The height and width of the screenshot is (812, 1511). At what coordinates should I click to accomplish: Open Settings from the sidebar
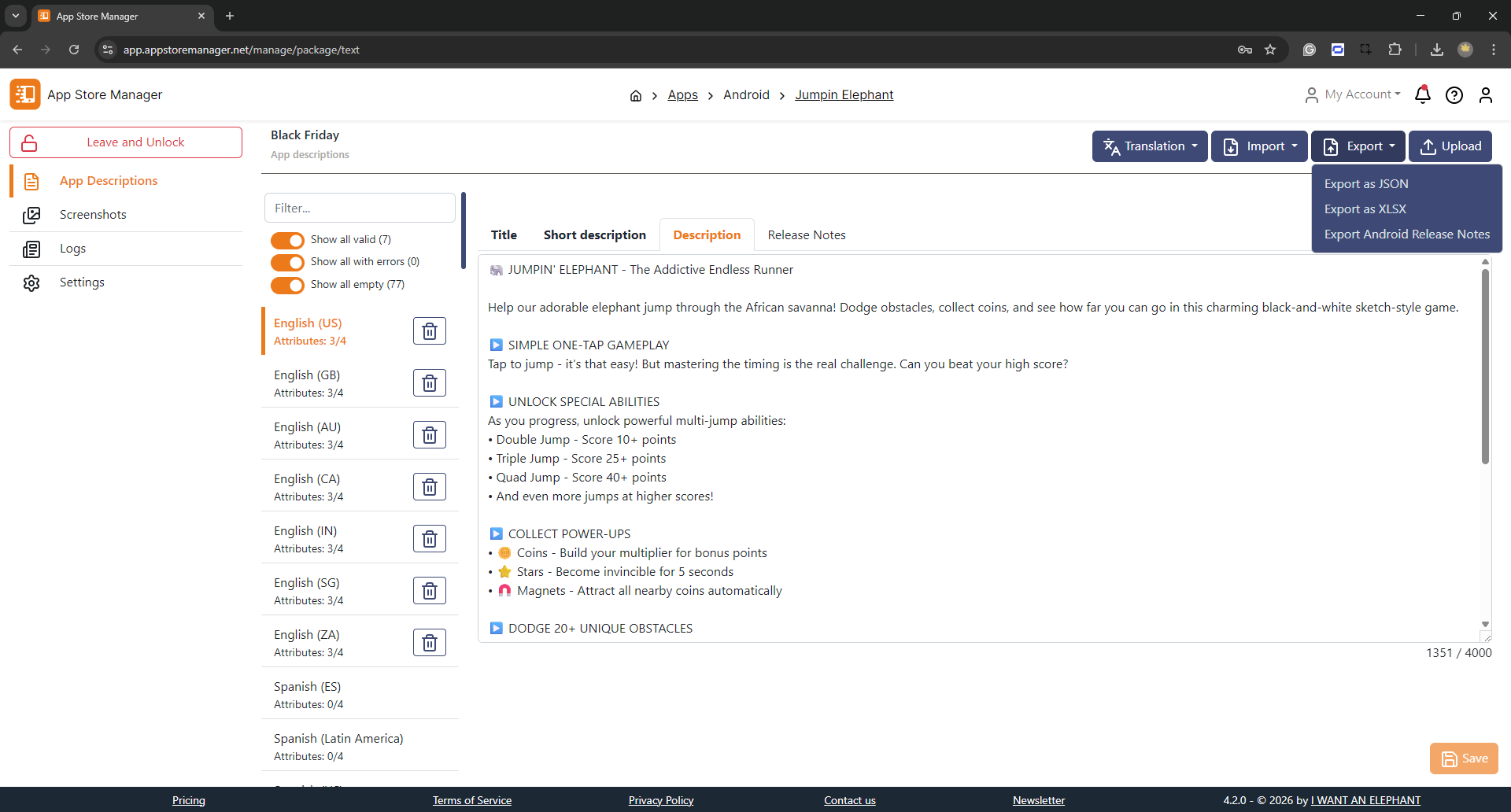pyautogui.click(x=82, y=282)
